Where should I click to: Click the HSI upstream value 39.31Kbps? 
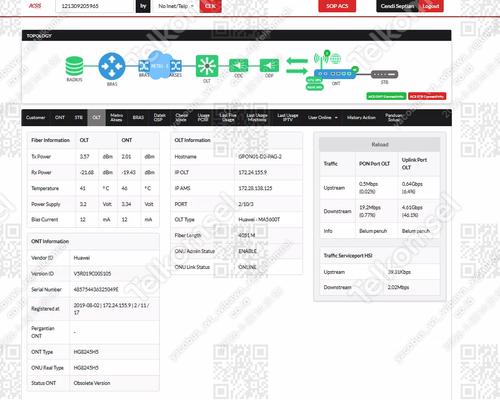[399, 272]
